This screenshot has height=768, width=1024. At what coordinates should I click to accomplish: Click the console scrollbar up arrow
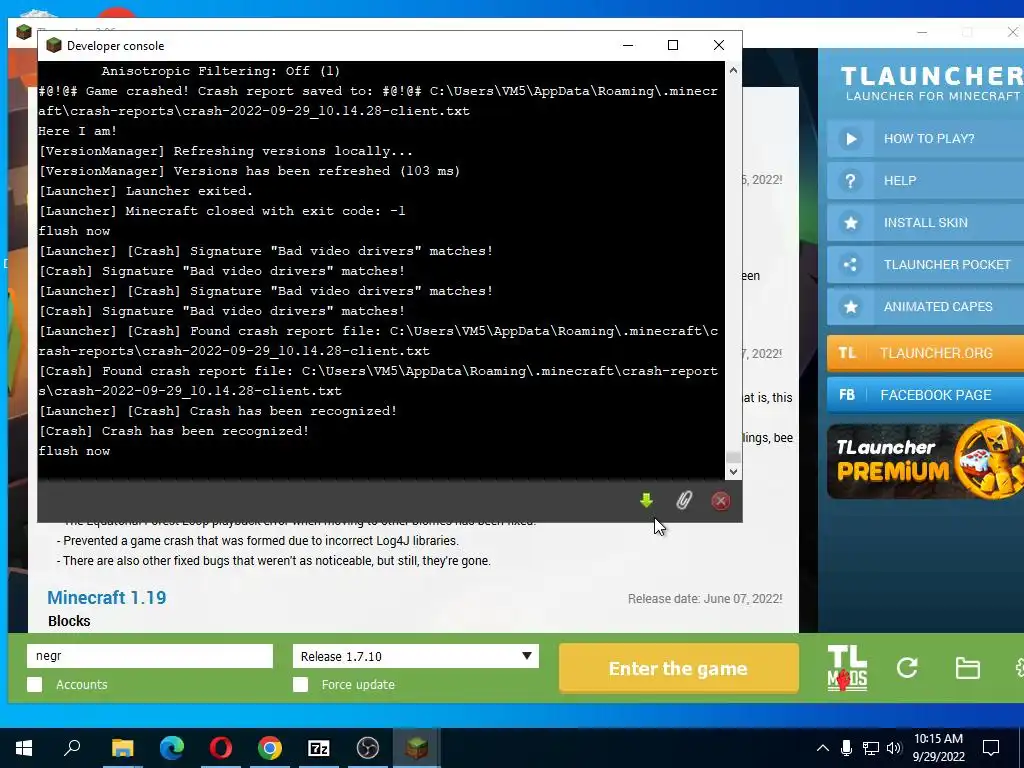click(733, 71)
